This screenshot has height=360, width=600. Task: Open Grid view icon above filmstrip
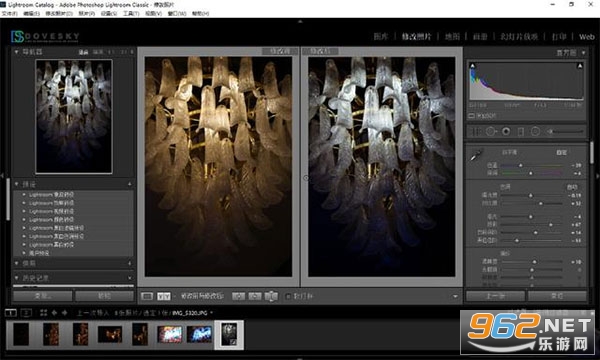(43, 313)
